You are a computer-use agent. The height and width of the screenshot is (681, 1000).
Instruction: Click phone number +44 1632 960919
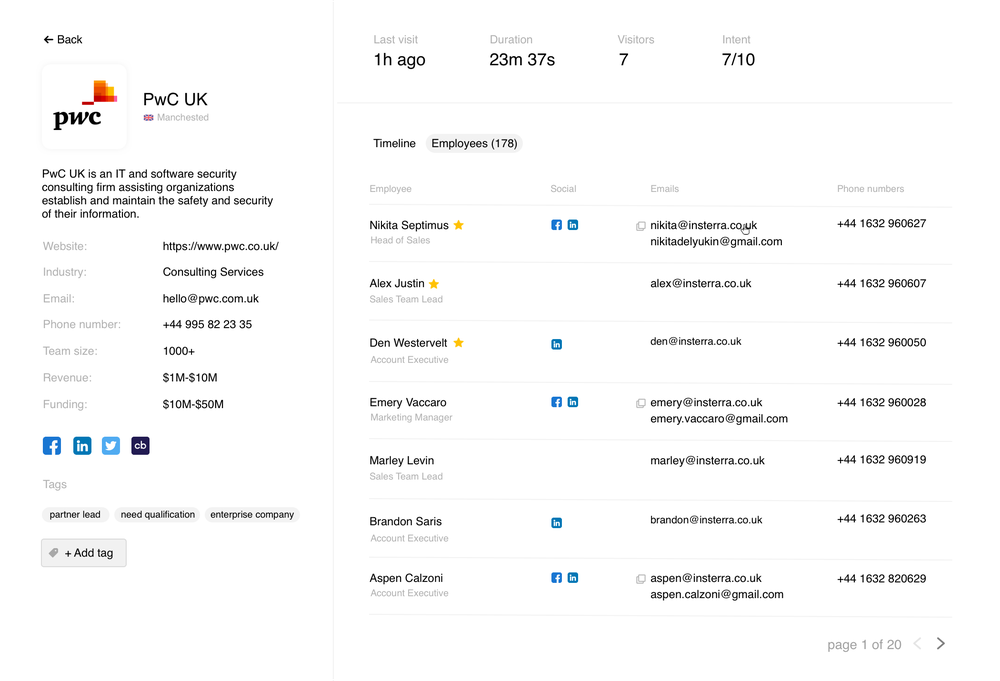881,459
